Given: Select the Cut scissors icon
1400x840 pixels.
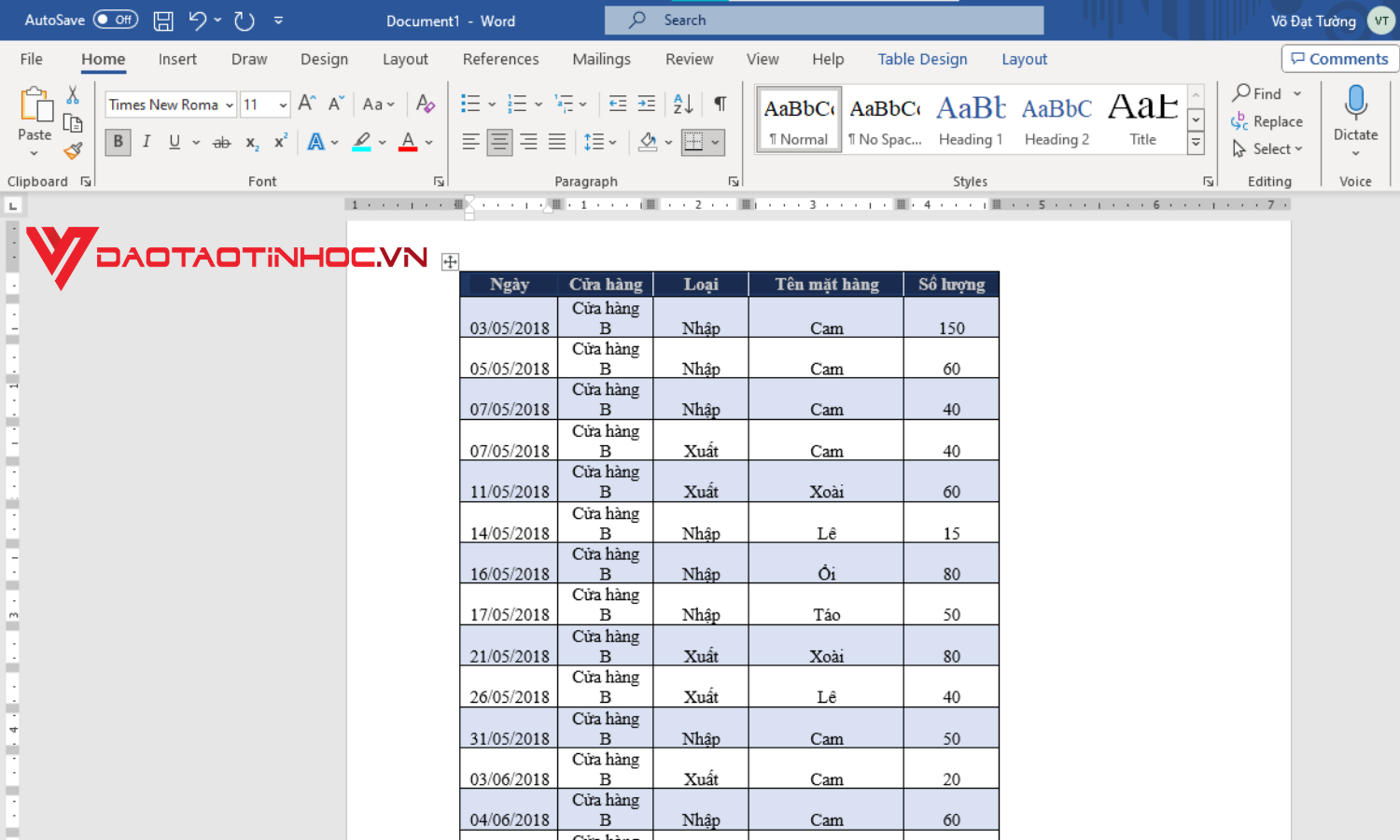Looking at the screenshot, I should point(72,94).
